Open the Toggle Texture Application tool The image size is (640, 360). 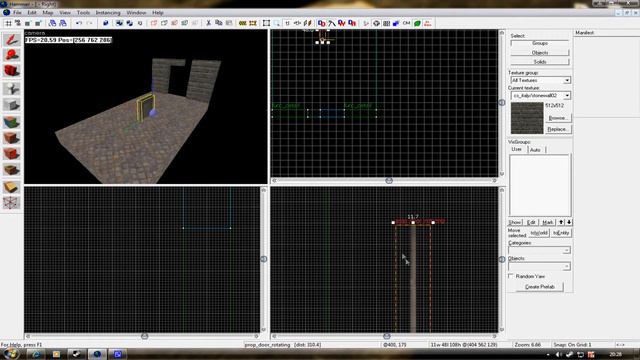click(x=11, y=122)
